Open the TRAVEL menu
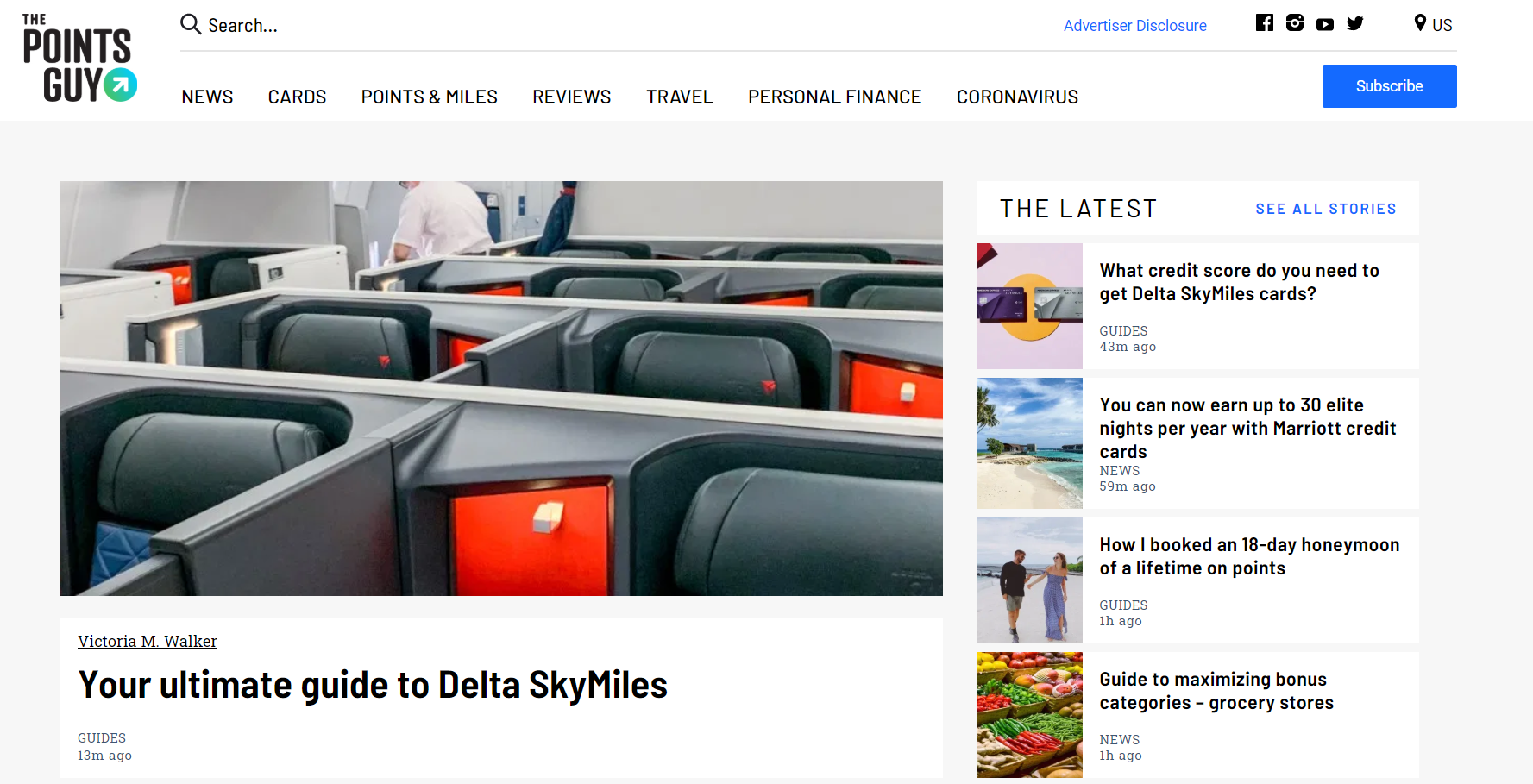1533x784 pixels. click(680, 97)
